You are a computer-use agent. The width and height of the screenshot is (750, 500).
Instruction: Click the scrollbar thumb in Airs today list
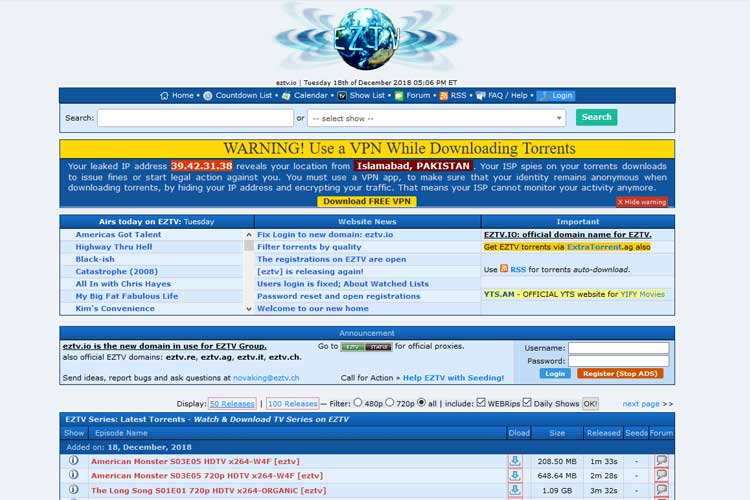click(x=249, y=245)
